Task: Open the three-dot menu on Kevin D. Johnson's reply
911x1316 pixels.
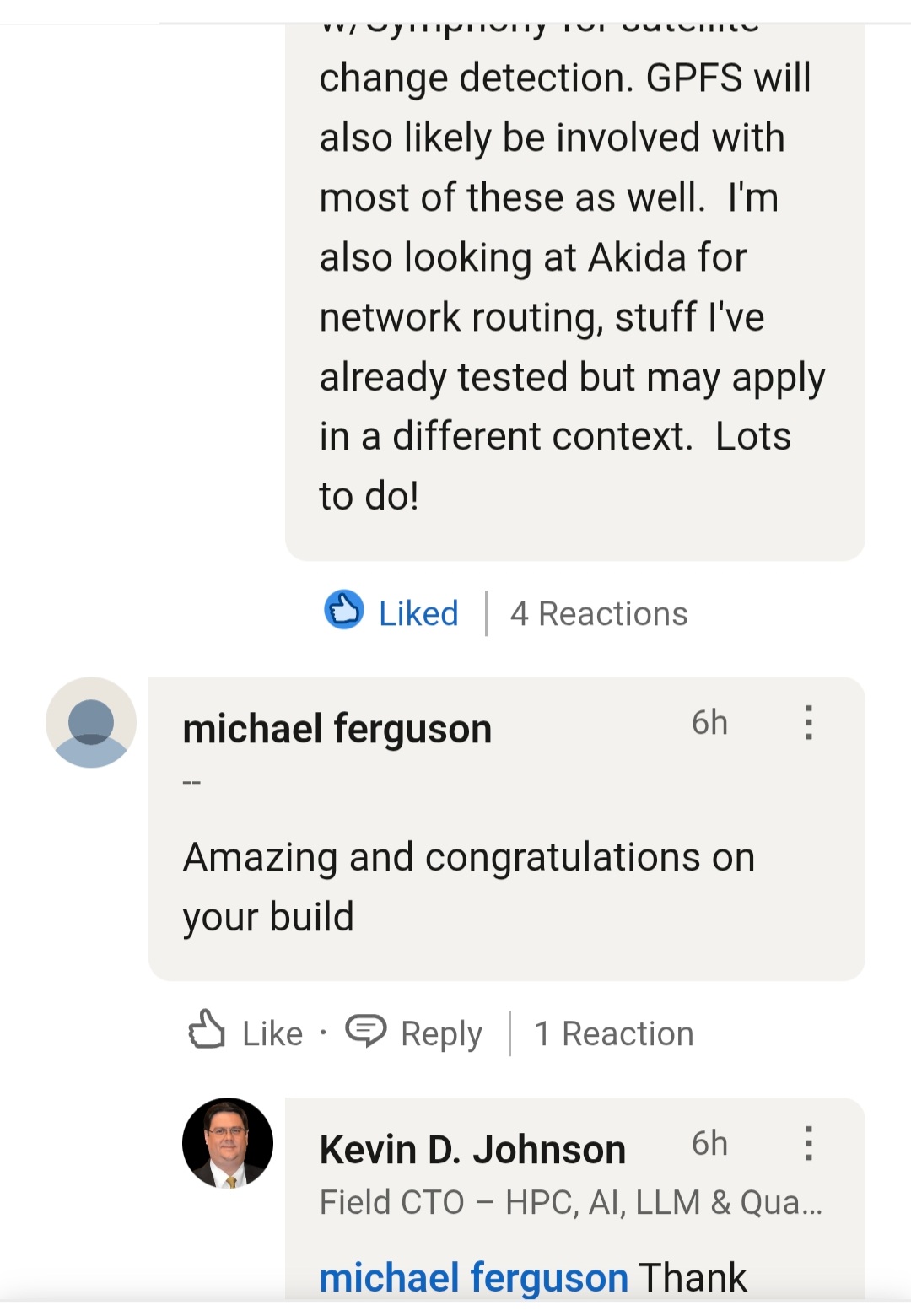Action: click(809, 1145)
